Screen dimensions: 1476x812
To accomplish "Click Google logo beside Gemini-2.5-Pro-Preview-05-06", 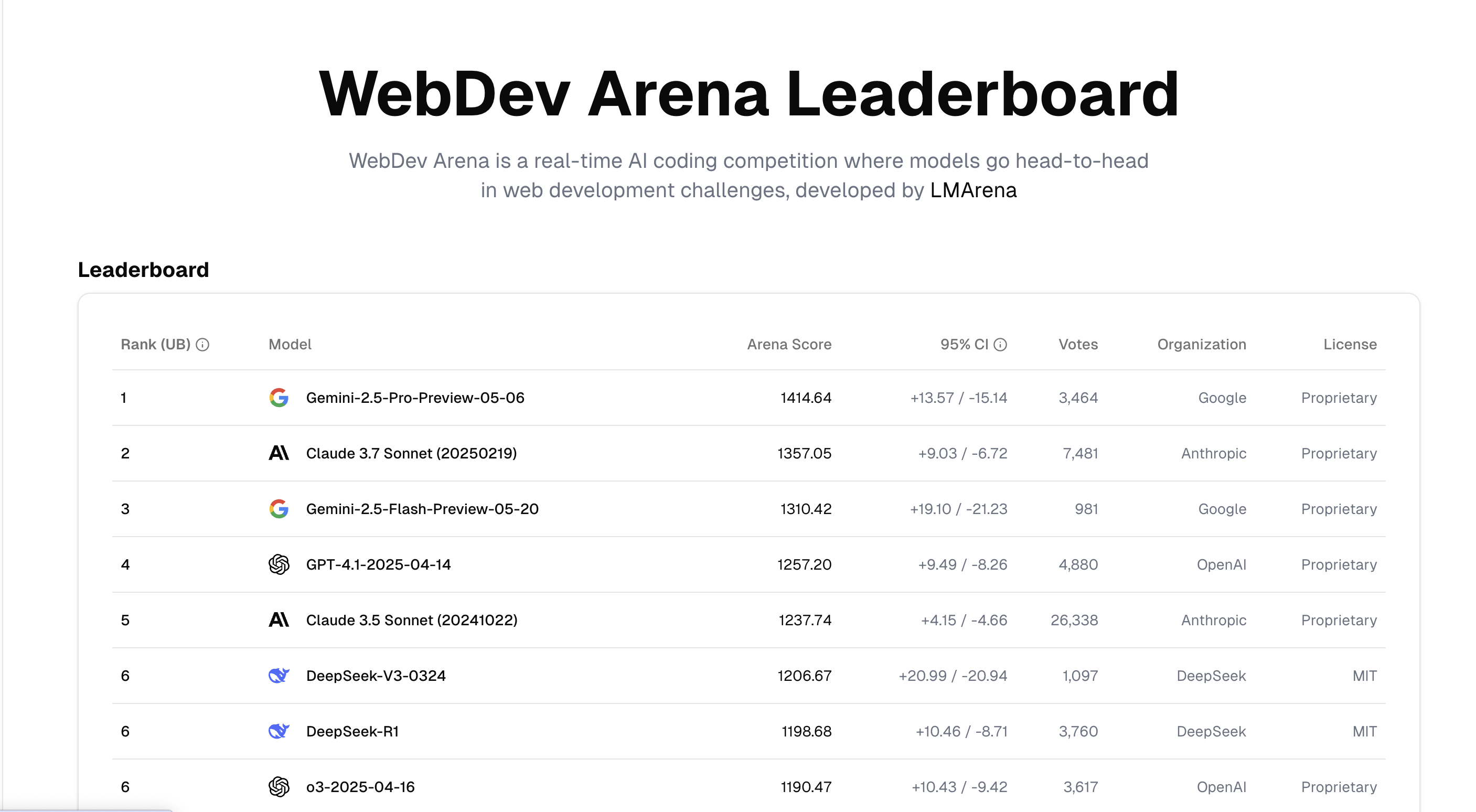I will pos(279,398).
